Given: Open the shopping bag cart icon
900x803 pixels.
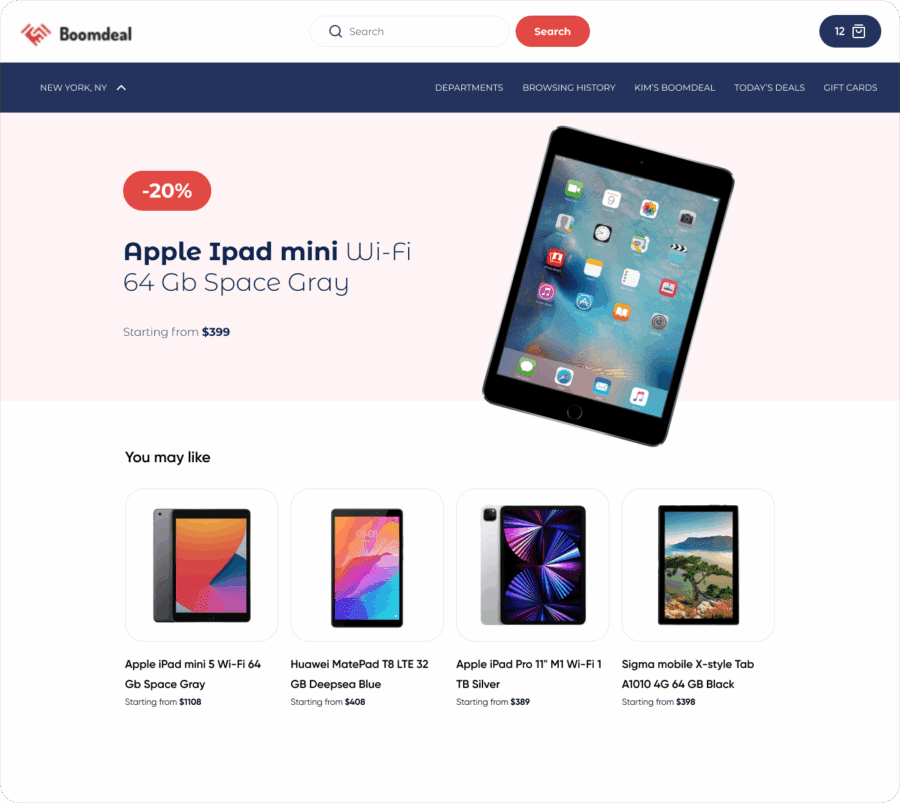Looking at the screenshot, I should (x=859, y=31).
